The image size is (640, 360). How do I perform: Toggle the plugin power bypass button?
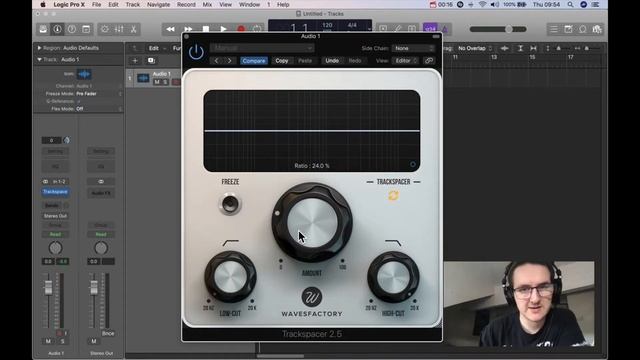(x=196, y=52)
